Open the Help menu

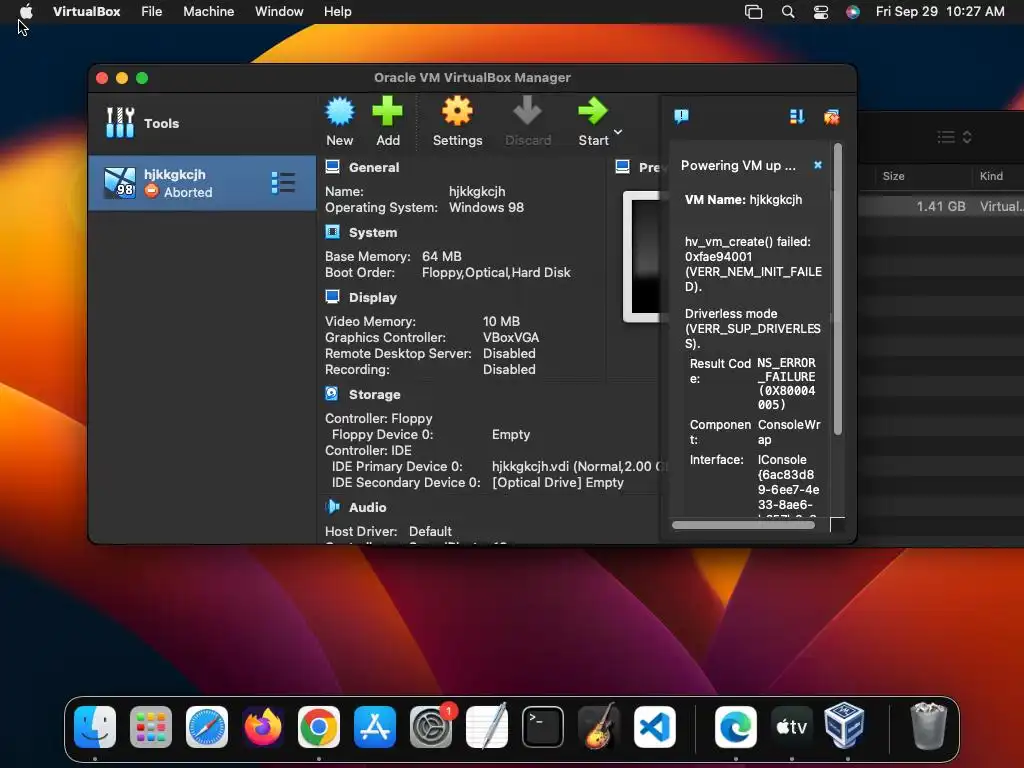pos(338,12)
